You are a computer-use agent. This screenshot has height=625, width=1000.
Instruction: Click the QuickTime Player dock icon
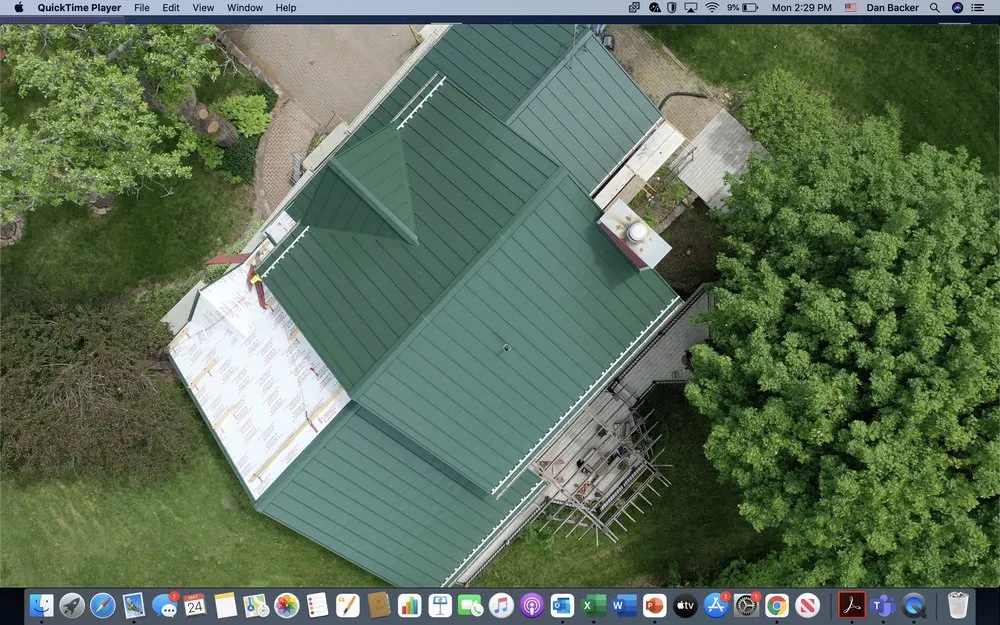click(x=914, y=605)
